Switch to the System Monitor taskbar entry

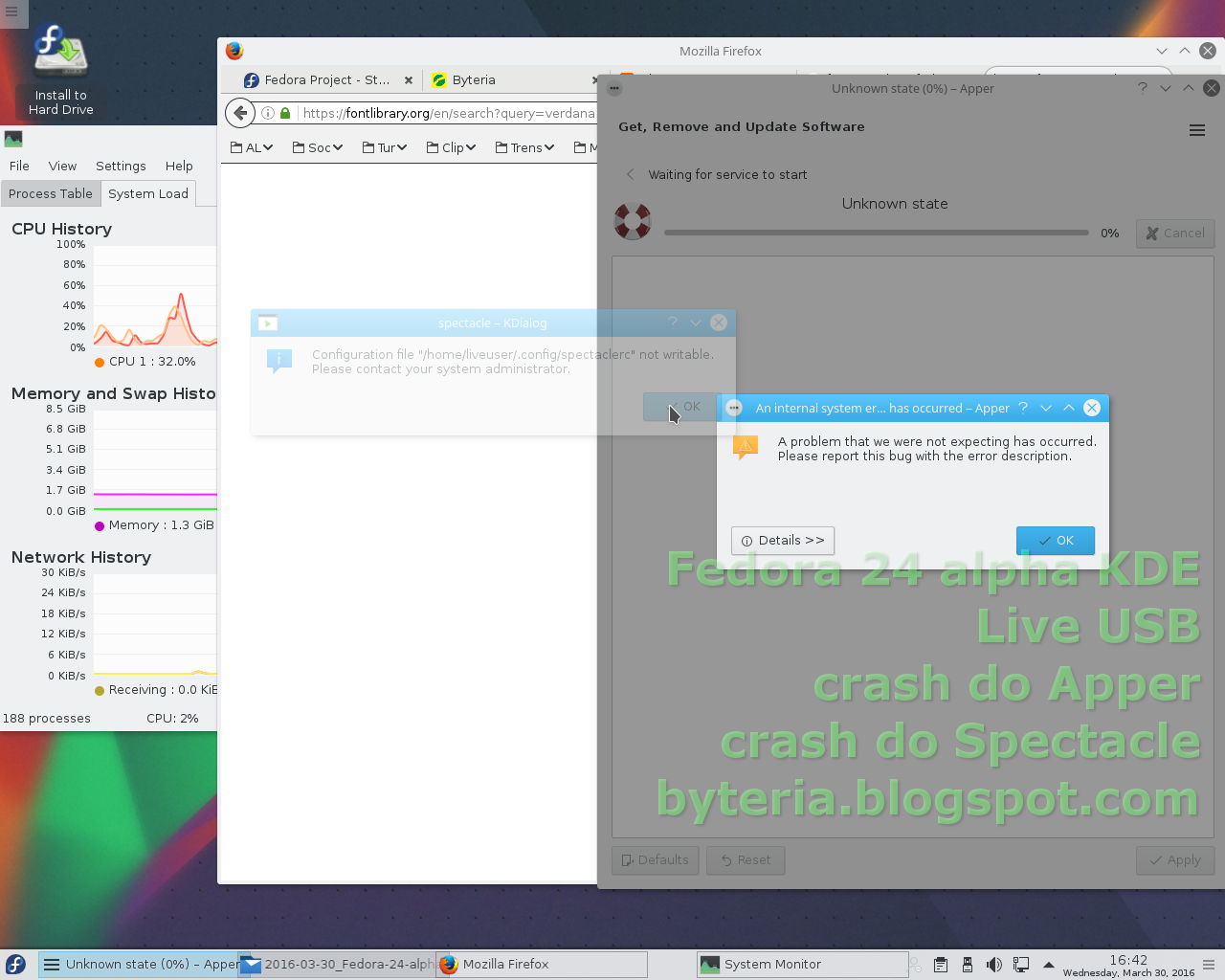coord(802,965)
